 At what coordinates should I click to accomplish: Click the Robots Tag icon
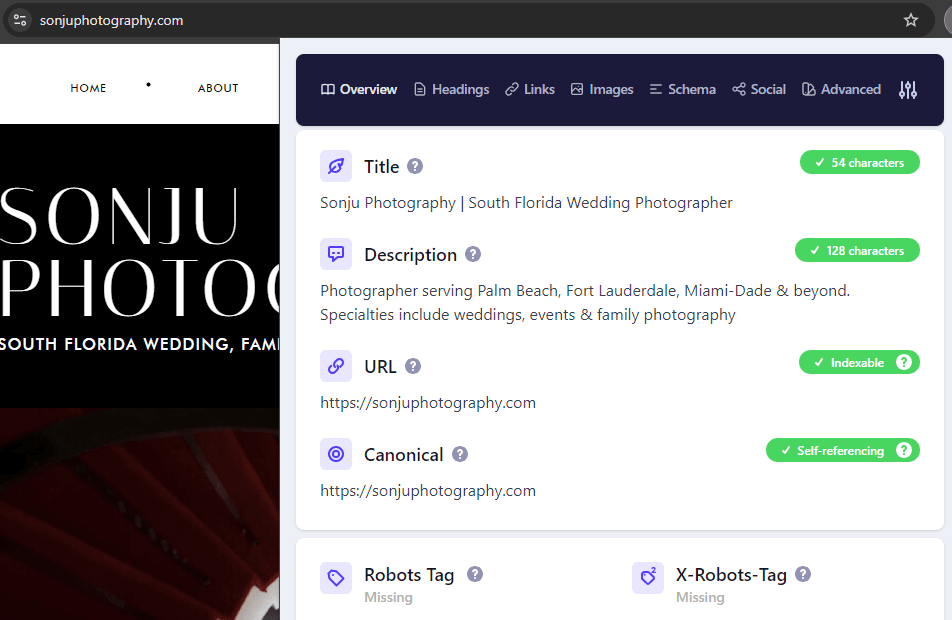click(336, 577)
